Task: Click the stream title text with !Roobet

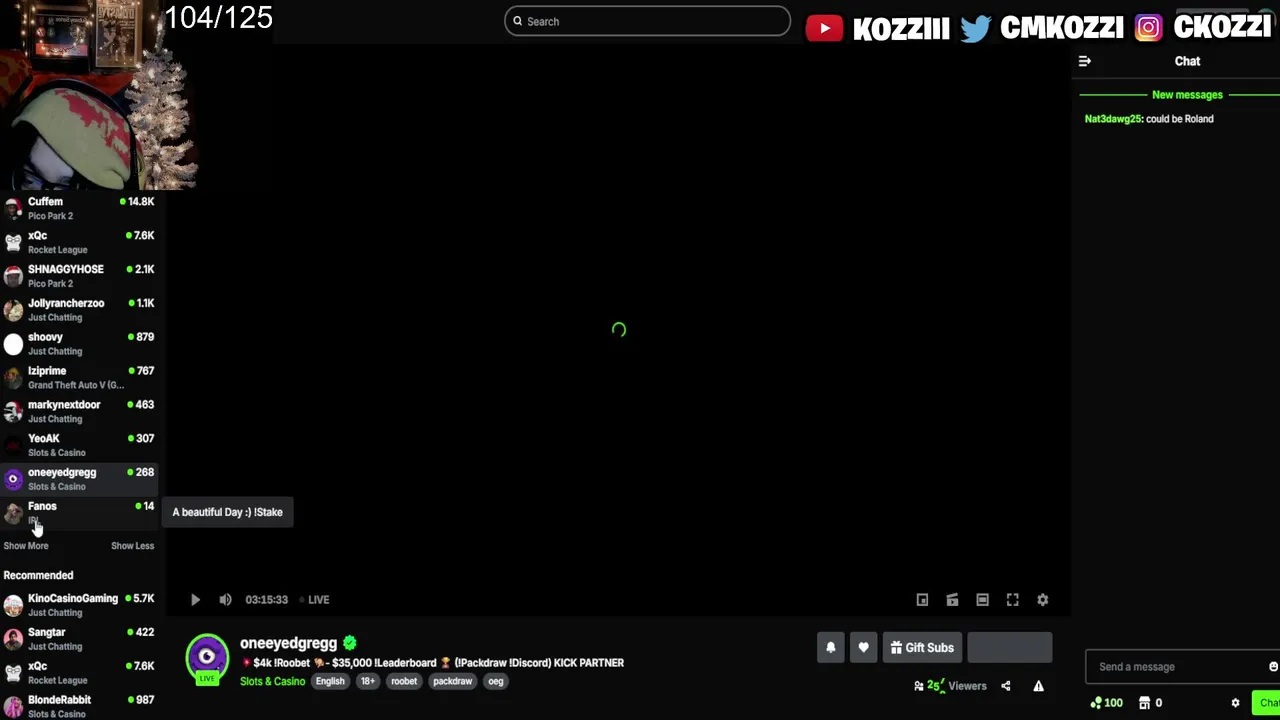Action: (432, 663)
